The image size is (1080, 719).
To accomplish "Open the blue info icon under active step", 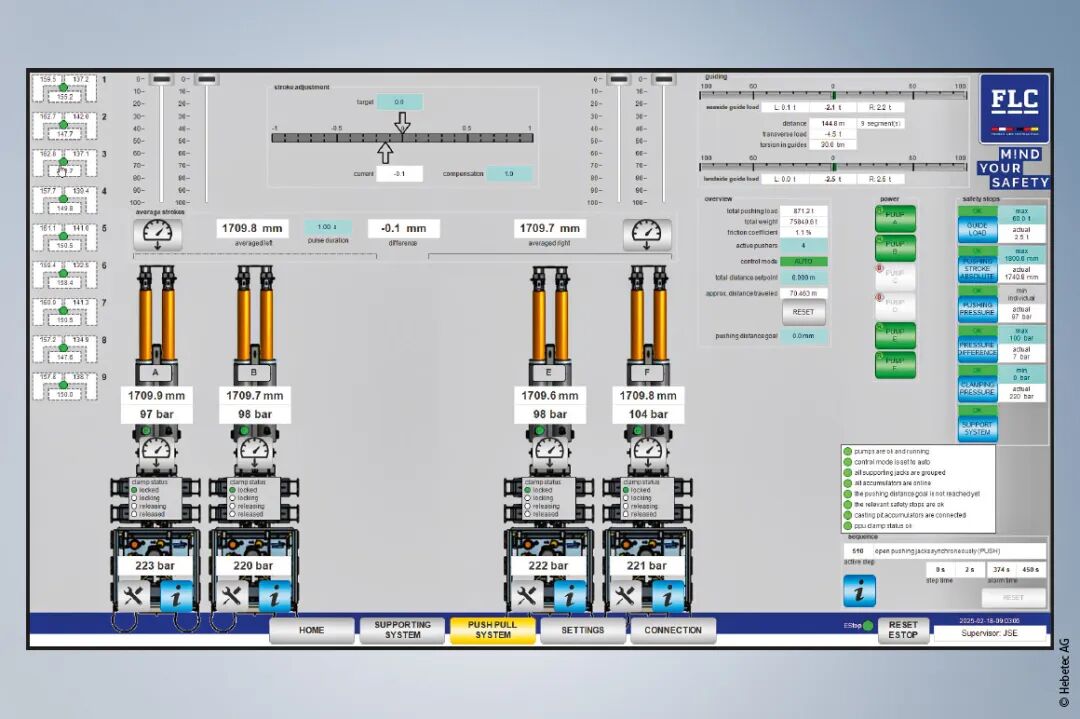I will point(859,591).
